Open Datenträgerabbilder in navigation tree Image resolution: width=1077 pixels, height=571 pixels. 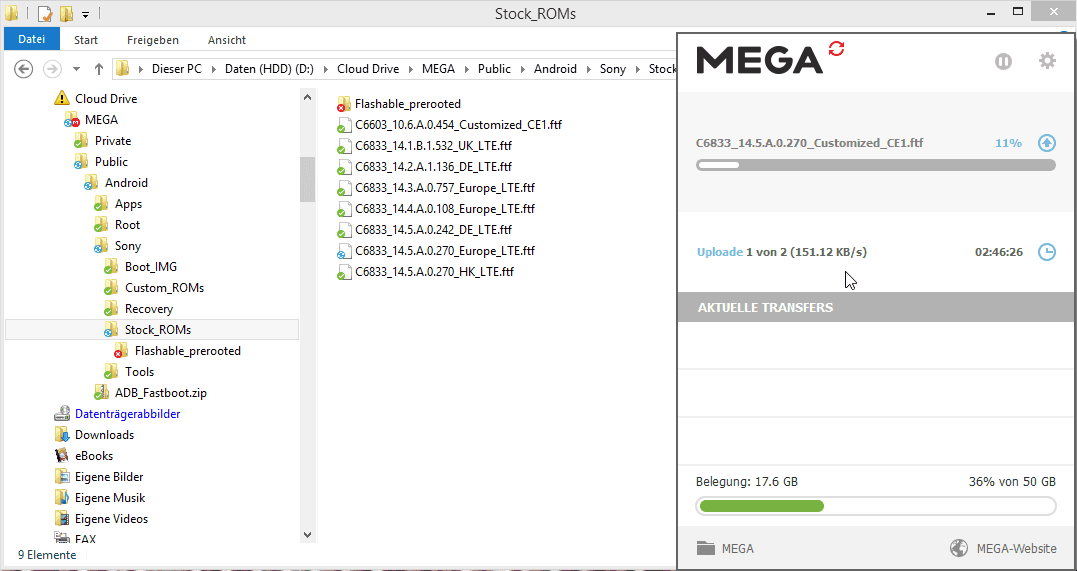click(127, 414)
